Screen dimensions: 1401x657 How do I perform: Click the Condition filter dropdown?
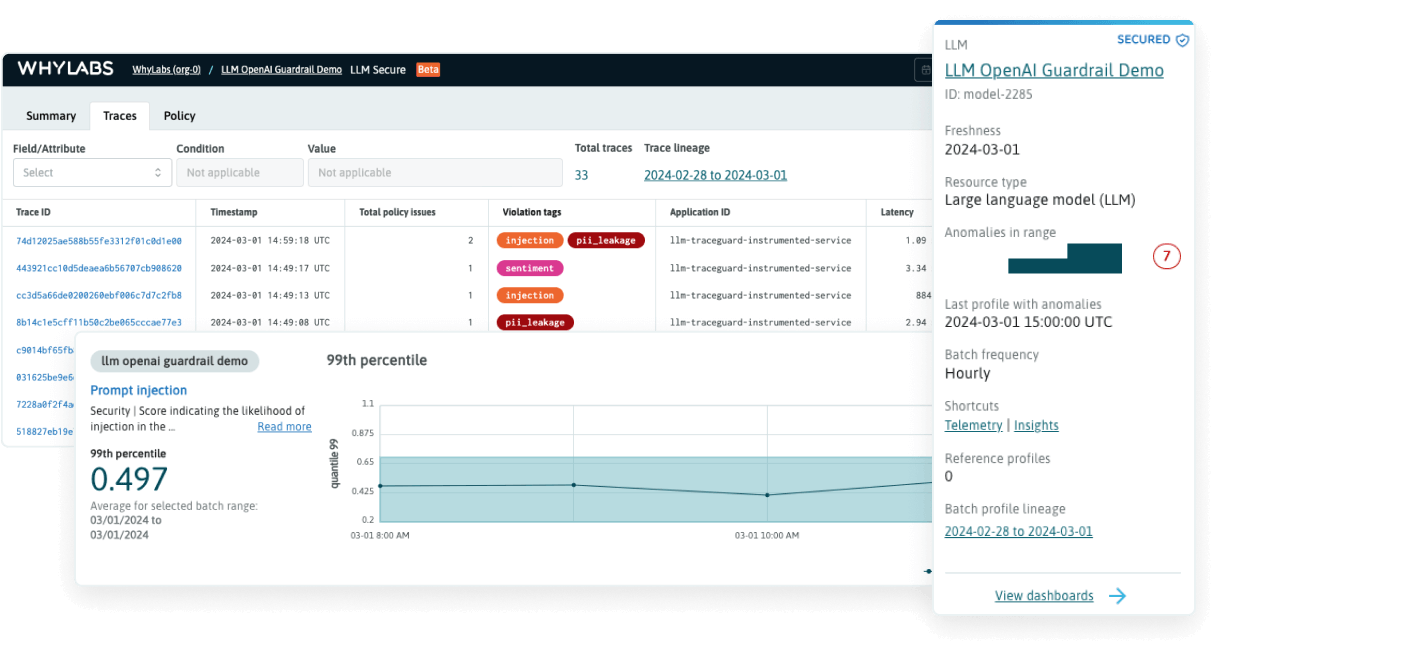pyautogui.click(x=239, y=172)
